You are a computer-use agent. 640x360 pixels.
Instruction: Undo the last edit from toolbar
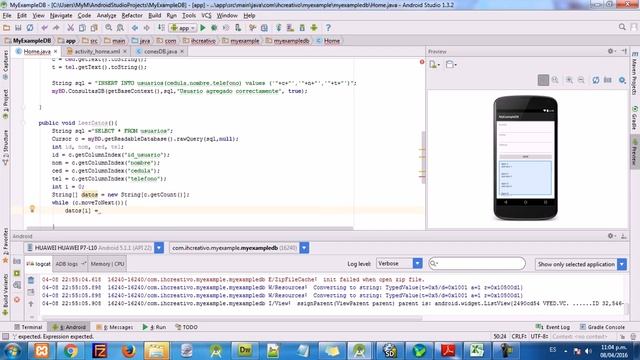[44, 28]
